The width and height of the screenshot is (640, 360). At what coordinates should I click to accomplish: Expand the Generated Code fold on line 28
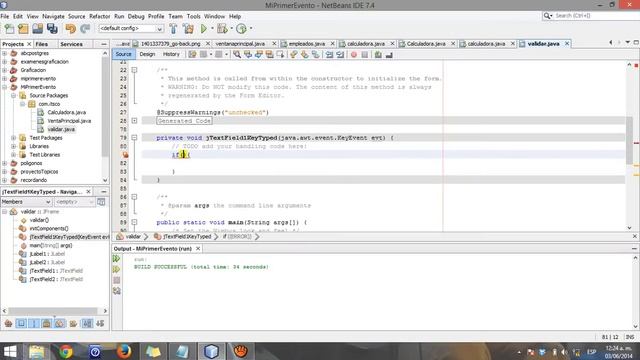[134, 120]
